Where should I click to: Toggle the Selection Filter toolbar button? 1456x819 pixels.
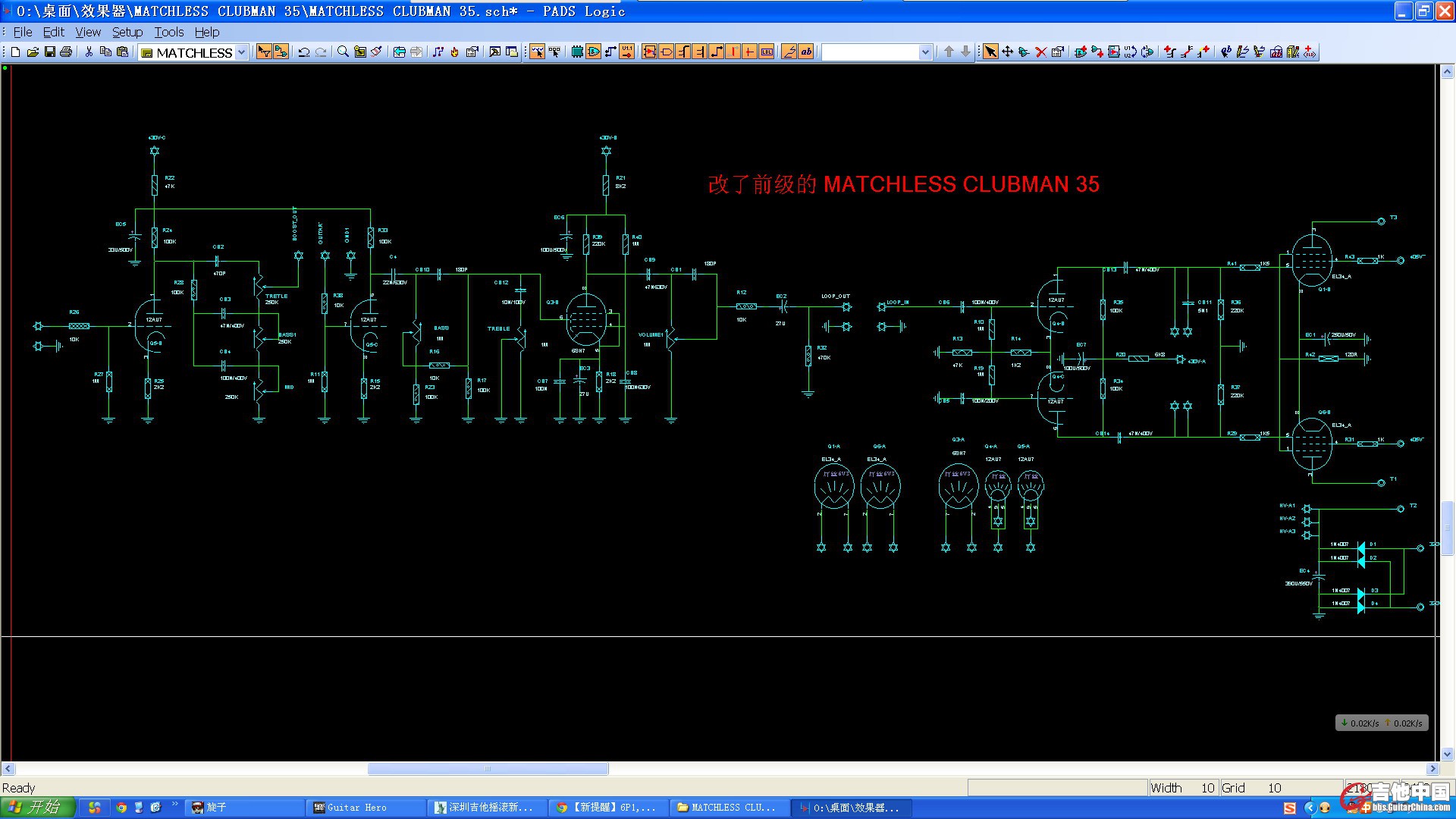tap(264, 52)
